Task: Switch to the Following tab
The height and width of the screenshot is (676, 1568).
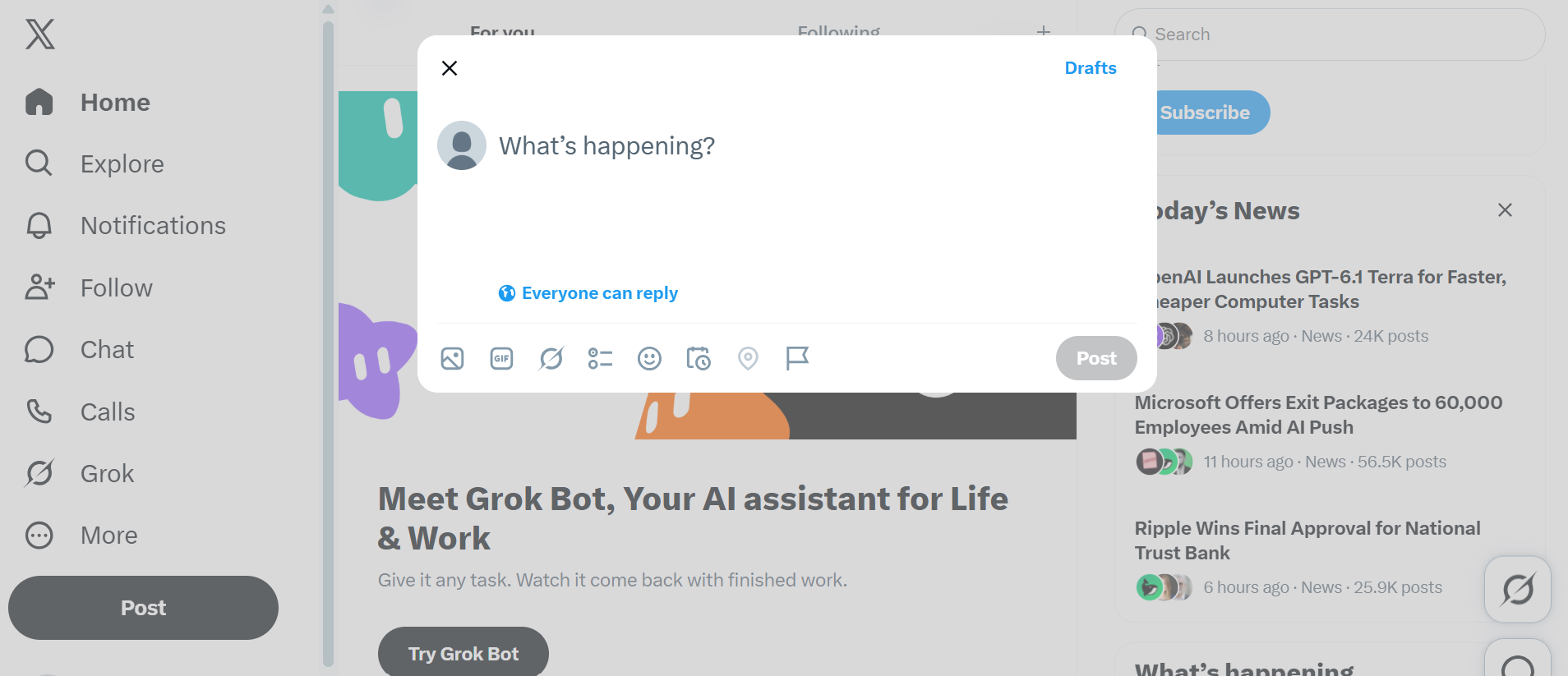Action: click(838, 32)
